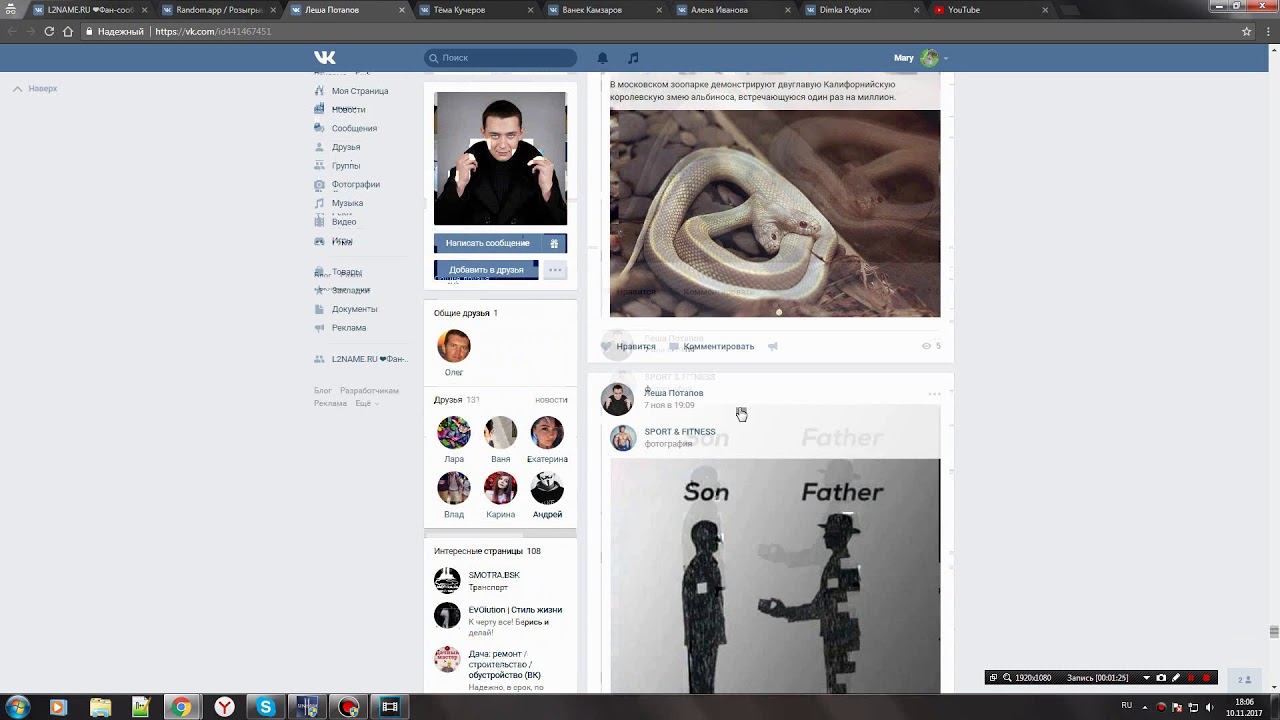Open Notepad++ from the taskbar
Image resolution: width=1280 pixels, height=720 pixels.
141,707
